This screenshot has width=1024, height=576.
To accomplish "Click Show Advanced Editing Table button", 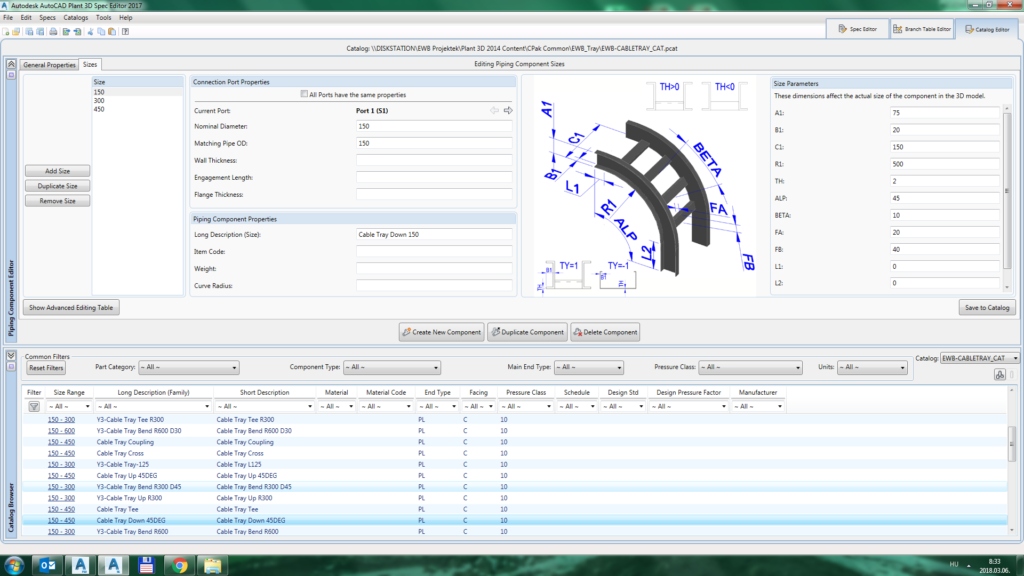I will 71,308.
